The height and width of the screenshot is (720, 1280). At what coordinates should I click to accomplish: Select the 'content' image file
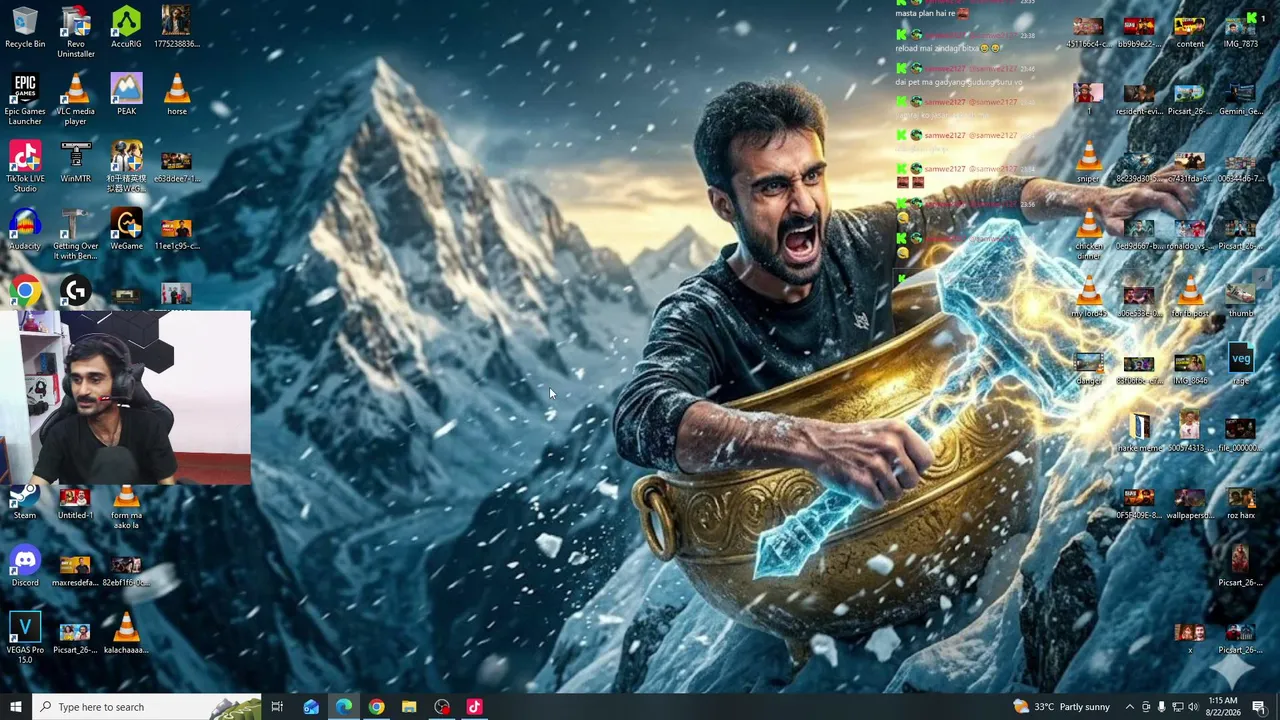tap(1190, 31)
